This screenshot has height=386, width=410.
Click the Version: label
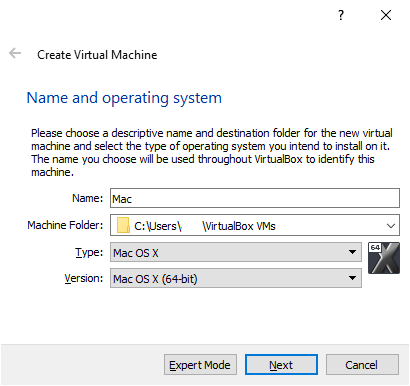84,278
